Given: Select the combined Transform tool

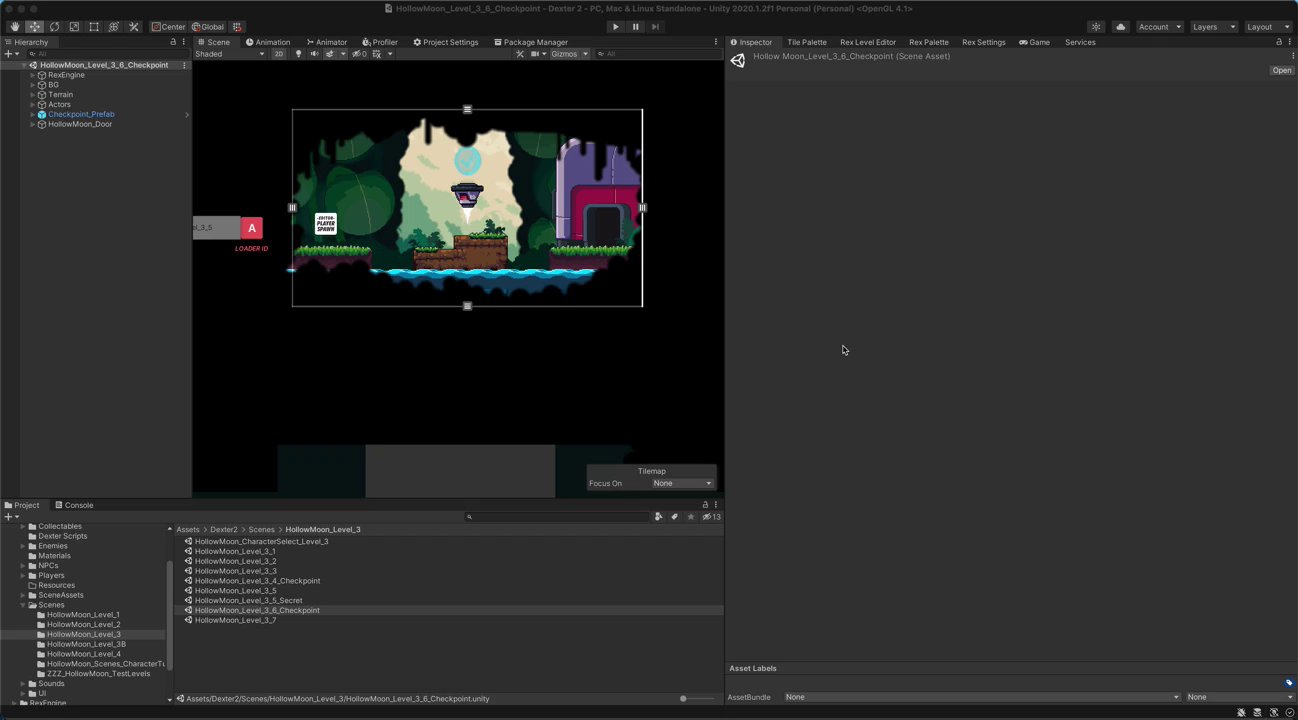Looking at the screenshot, I should click(x=113, y=27).
